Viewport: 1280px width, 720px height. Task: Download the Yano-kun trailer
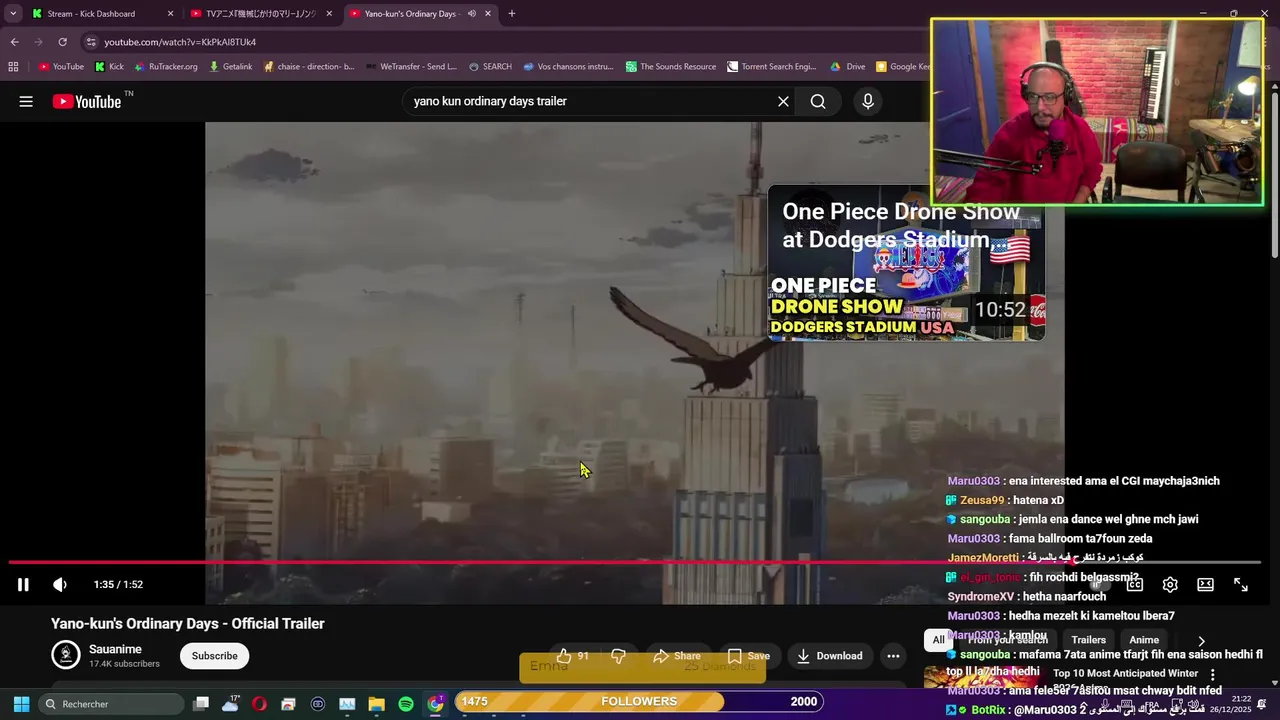click(829, 656)
